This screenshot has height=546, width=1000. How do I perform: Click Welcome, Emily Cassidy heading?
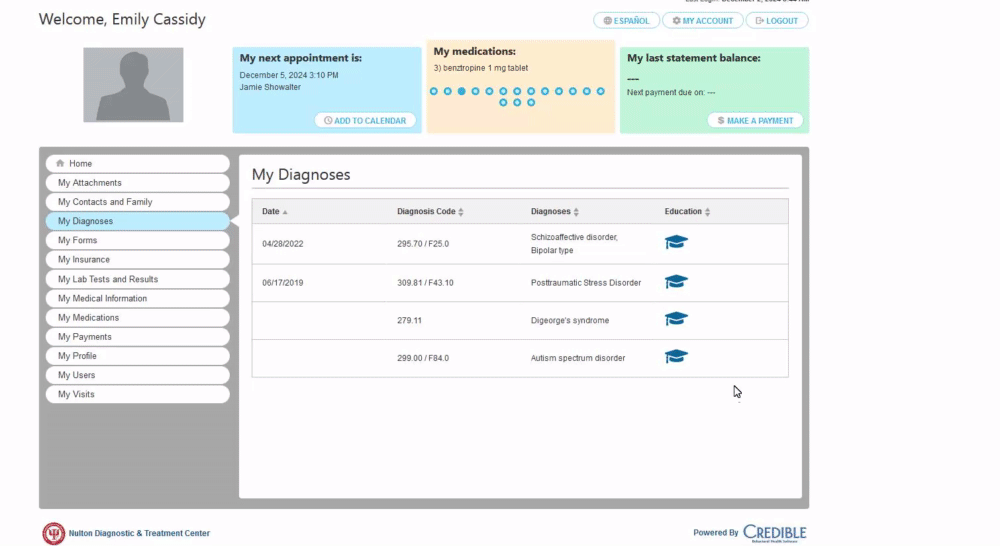(122, 19)
